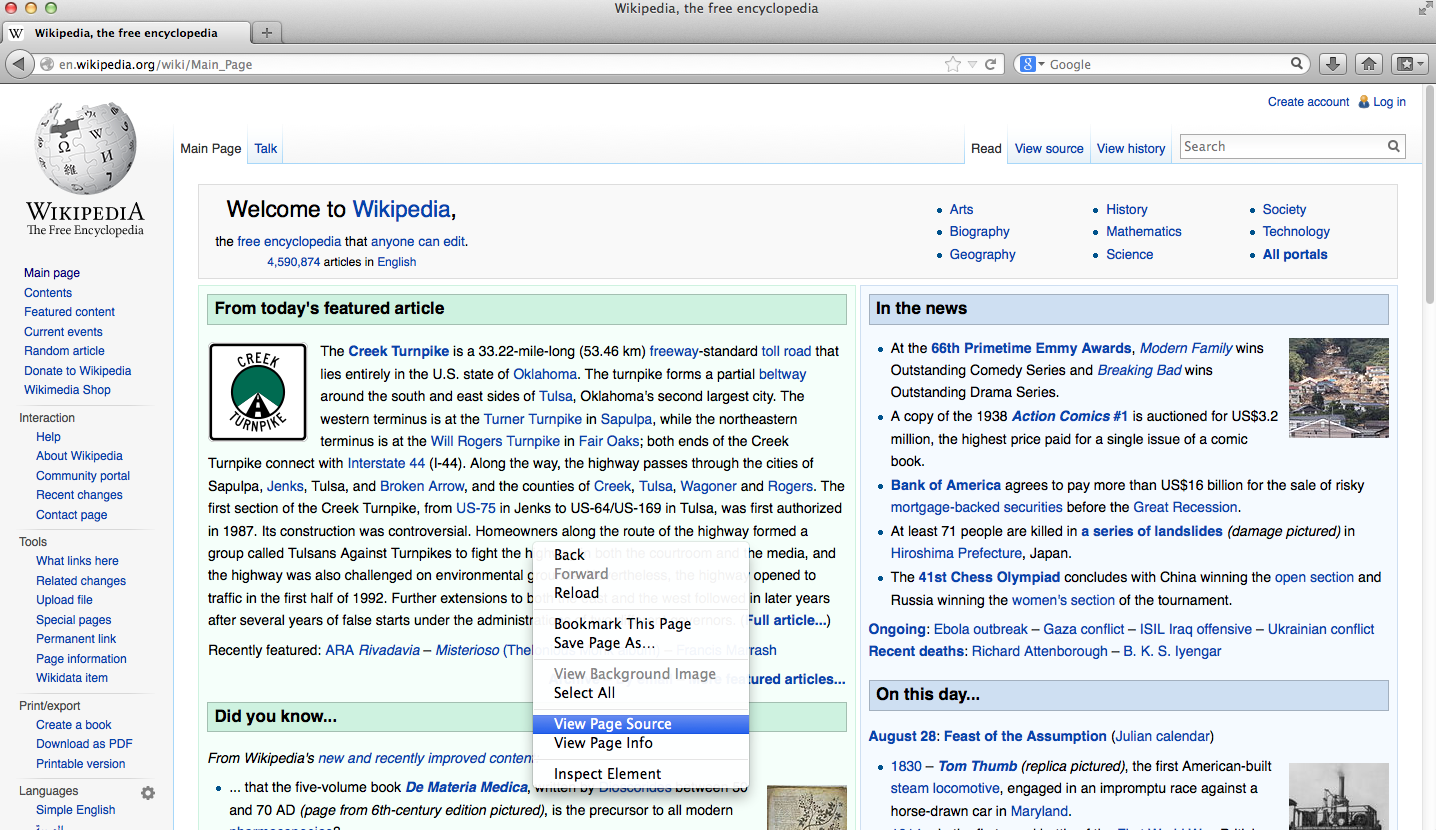
Task: Click in the Wikipedia Search field
Action: (1282, 147)
